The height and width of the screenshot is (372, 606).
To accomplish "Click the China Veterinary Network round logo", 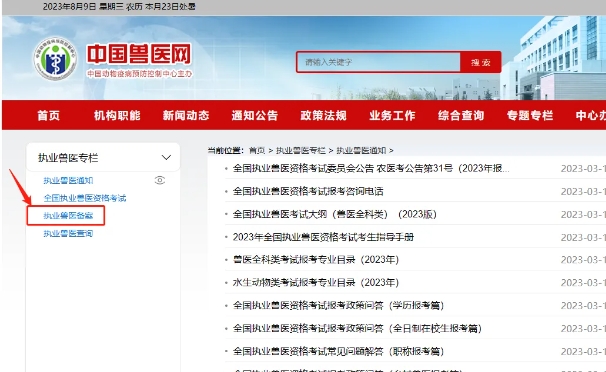I will click(55, 59).
